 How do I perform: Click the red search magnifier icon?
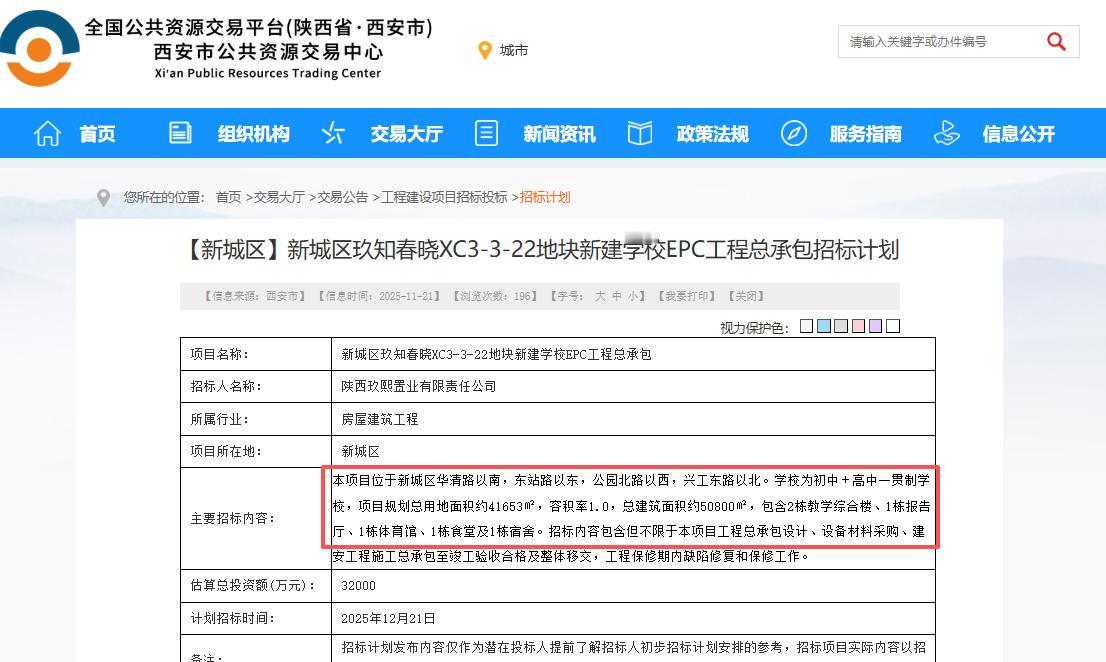click(x=1056, y=42)
